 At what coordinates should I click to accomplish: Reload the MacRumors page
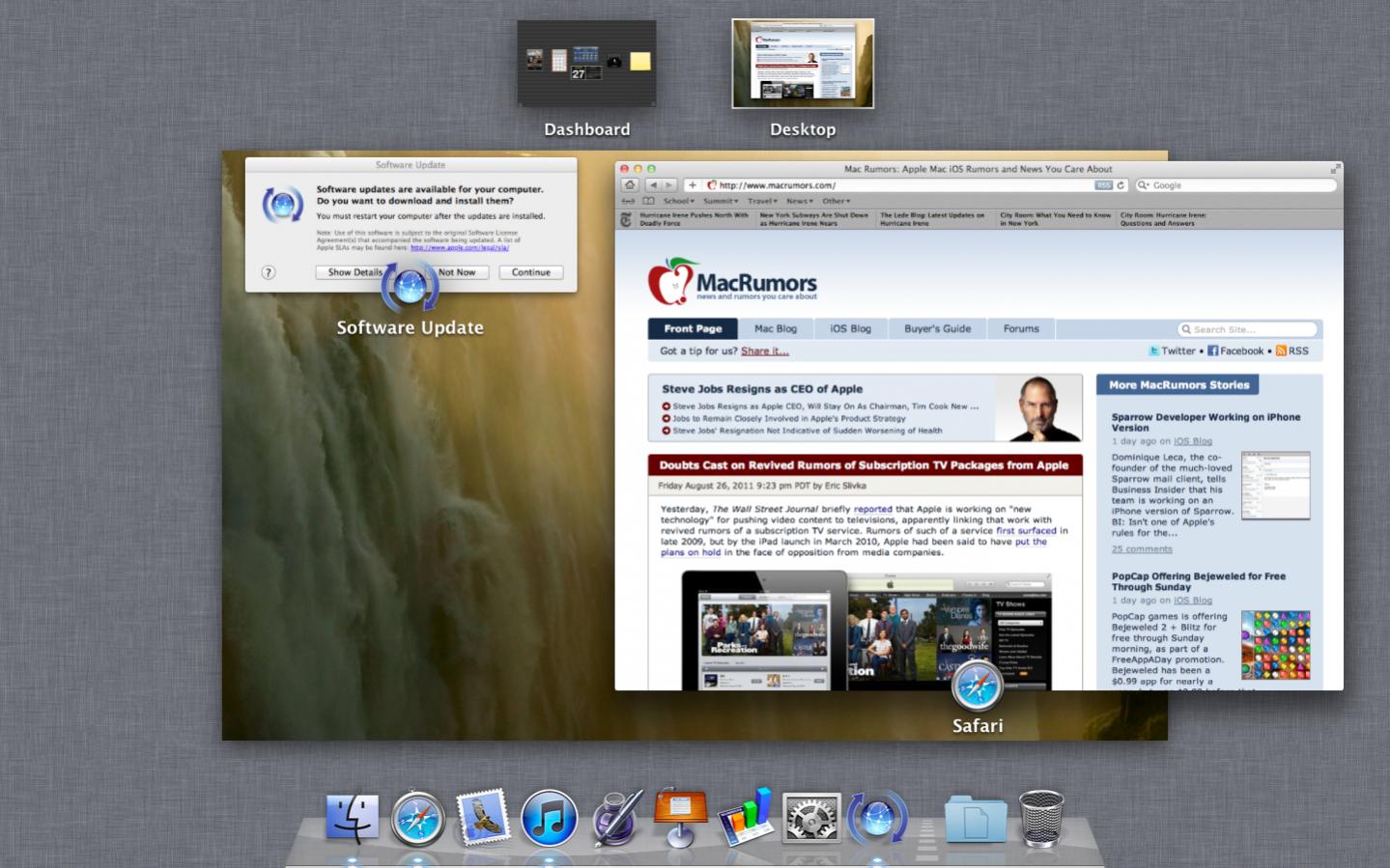[x=1121, y=185]
